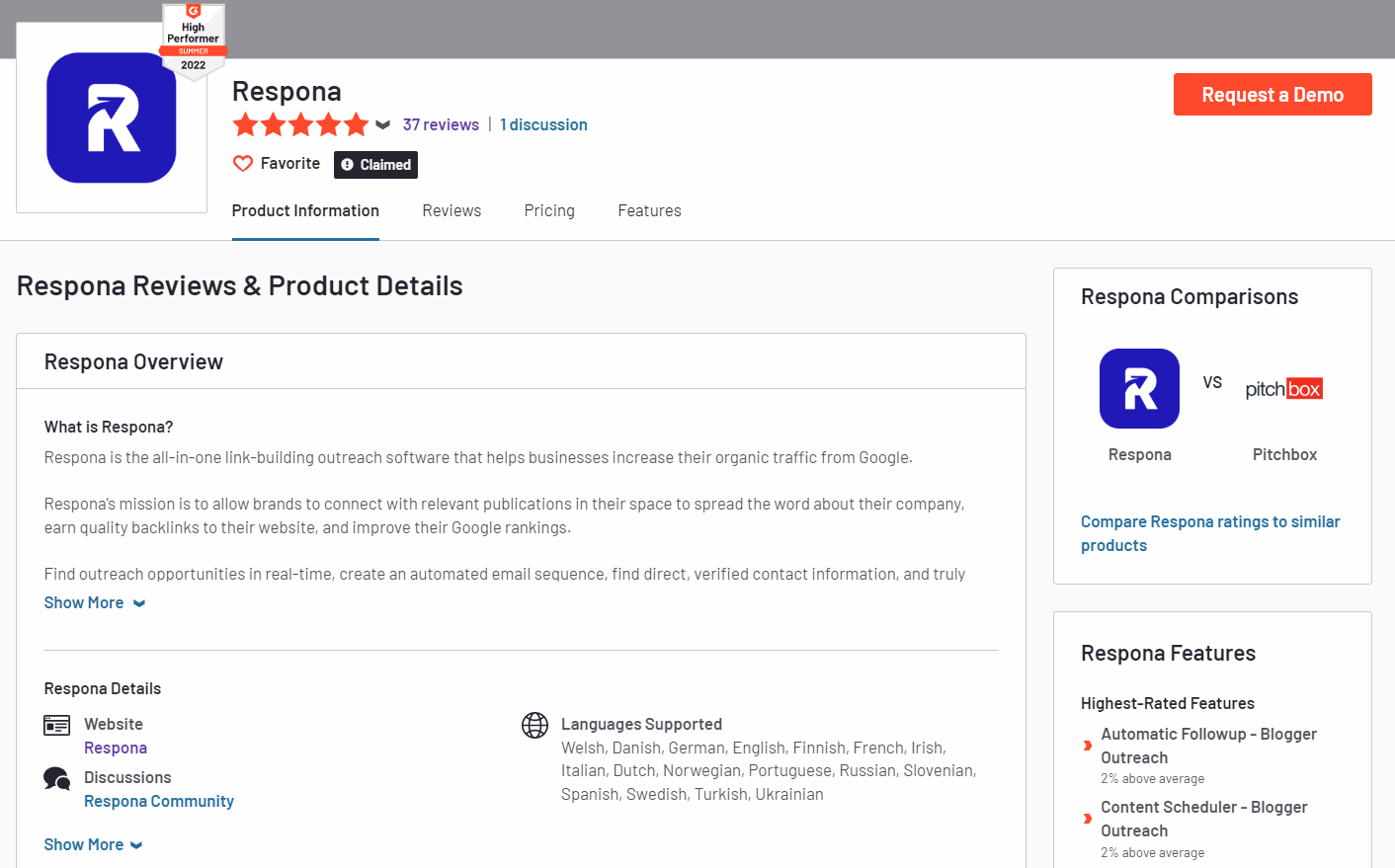This screenshot has width=1395, height=868.
Task: Click the Respona logo in the Comparisons panel
Action: (x=1139, y=388)
